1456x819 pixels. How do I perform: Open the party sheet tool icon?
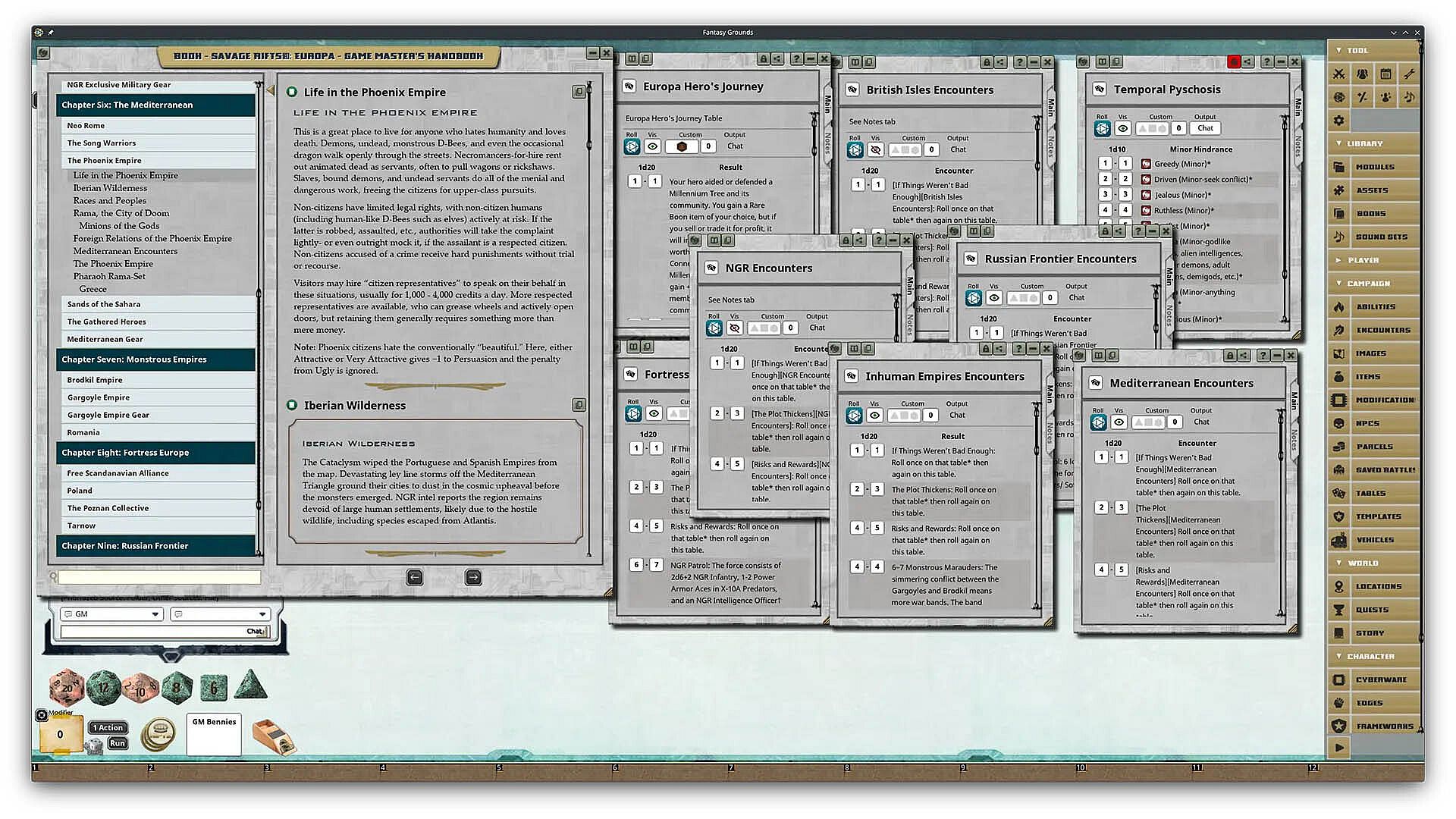click(x=1363, y=74)
